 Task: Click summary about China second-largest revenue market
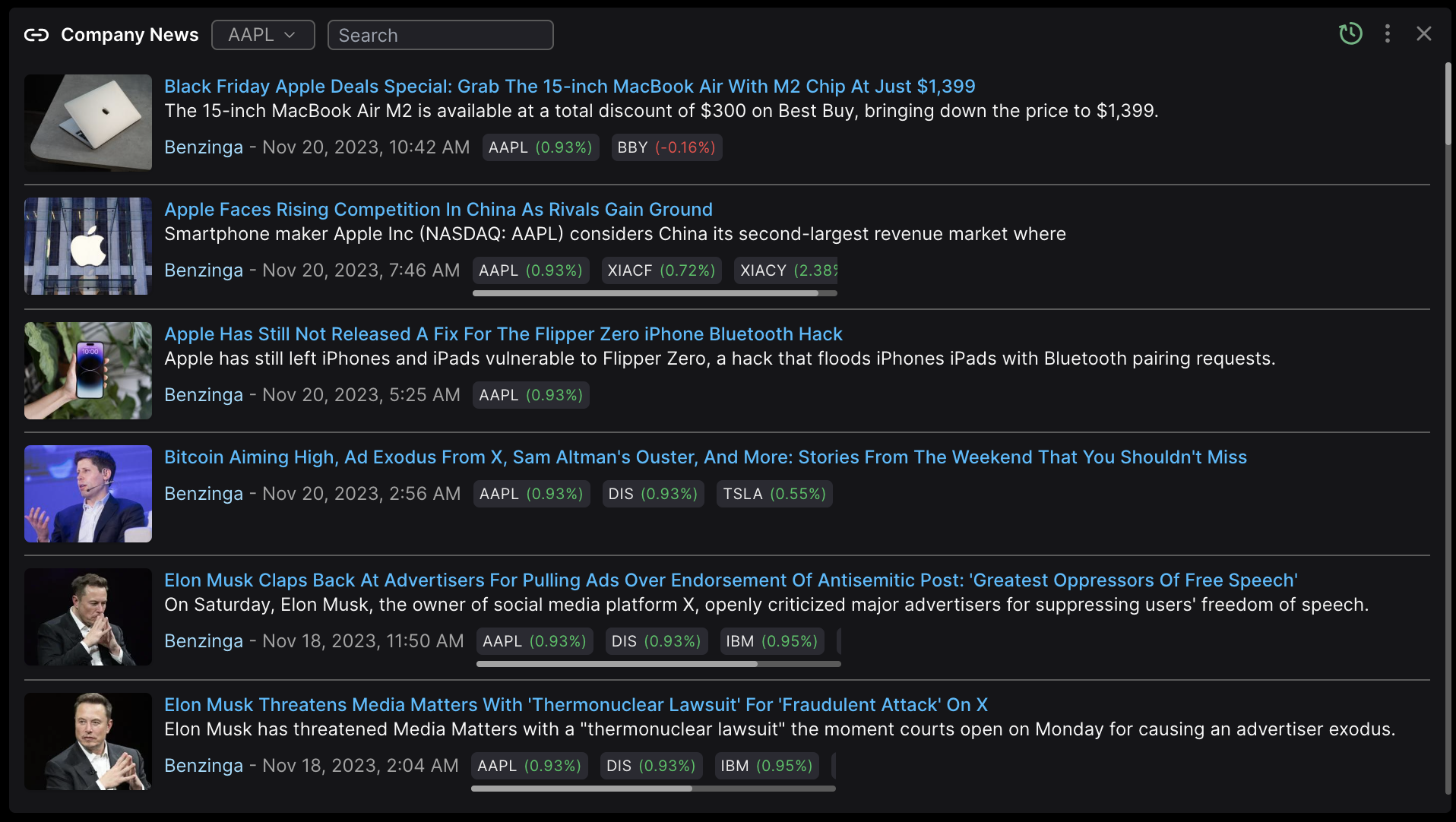[x=615, y=234]
